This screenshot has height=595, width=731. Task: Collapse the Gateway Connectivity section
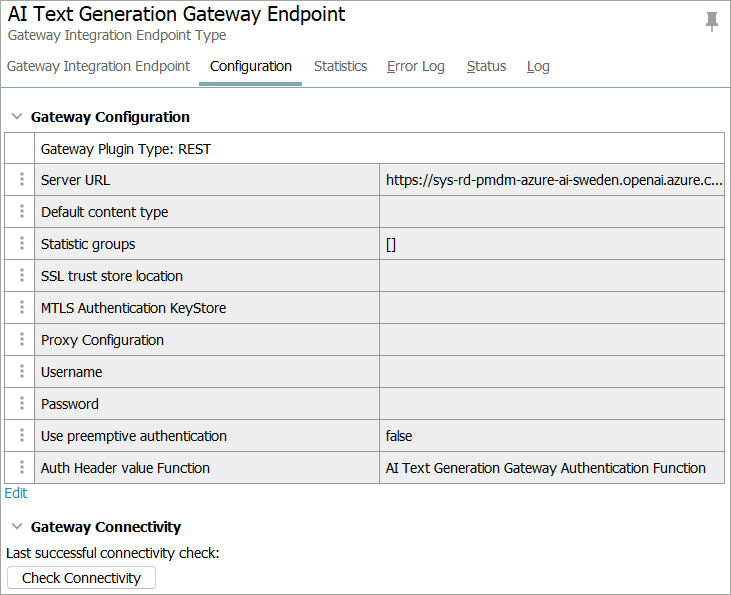pyautogui.click(x=16, y=527)
